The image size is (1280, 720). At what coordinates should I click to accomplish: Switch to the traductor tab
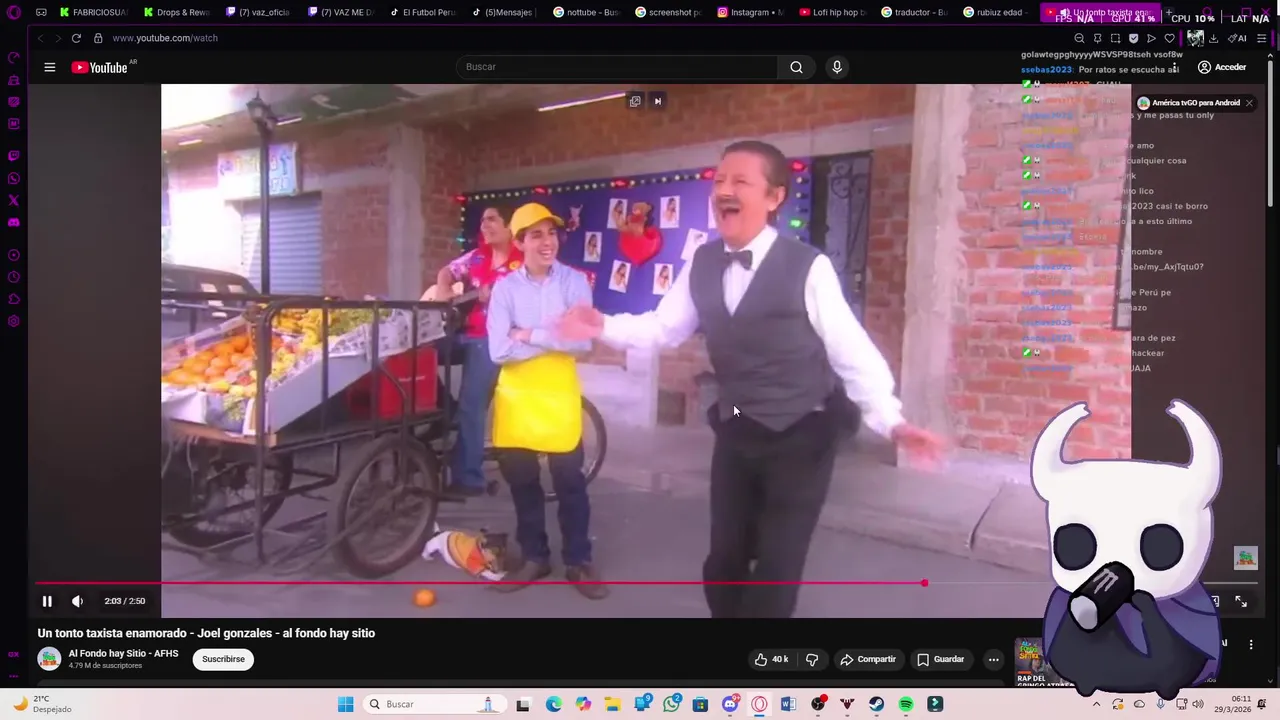914,13
